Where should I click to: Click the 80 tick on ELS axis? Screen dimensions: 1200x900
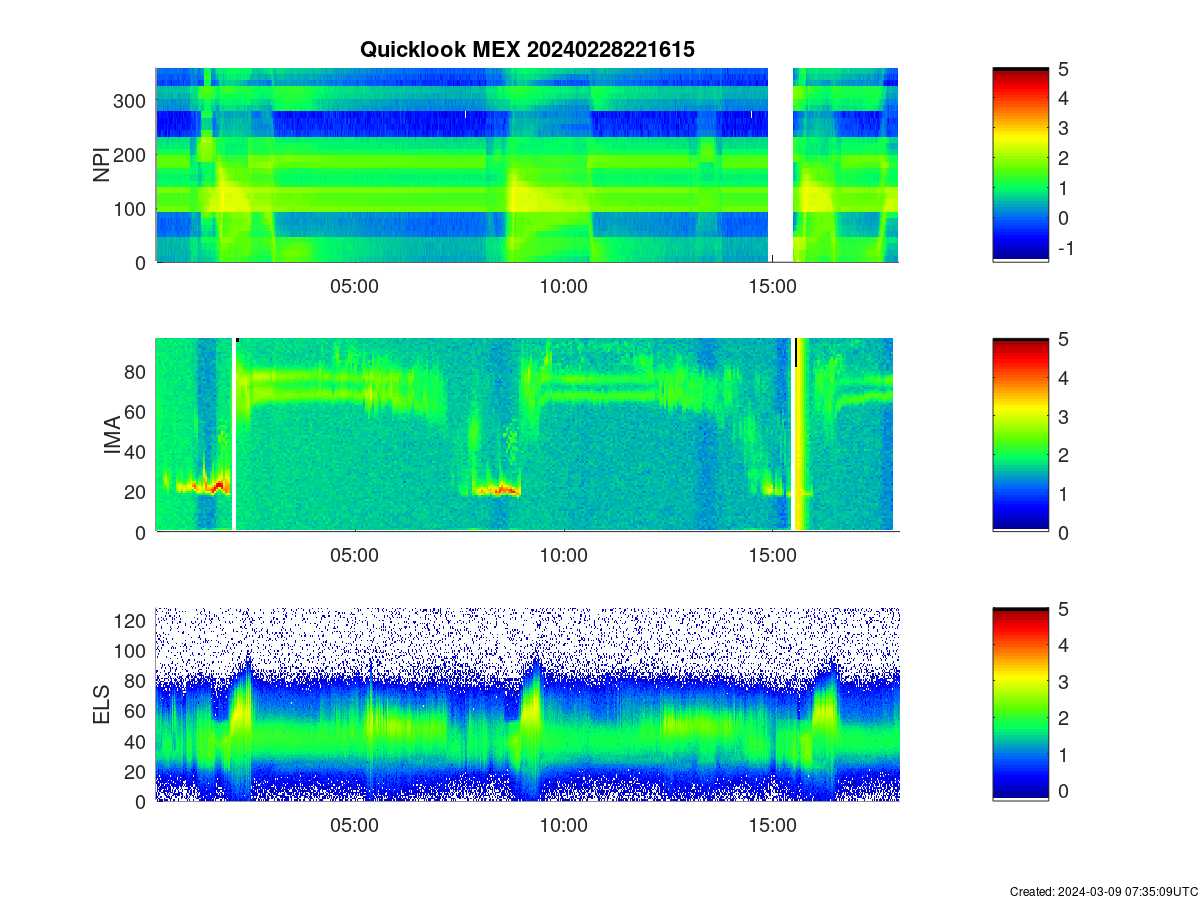coord(137,681)
